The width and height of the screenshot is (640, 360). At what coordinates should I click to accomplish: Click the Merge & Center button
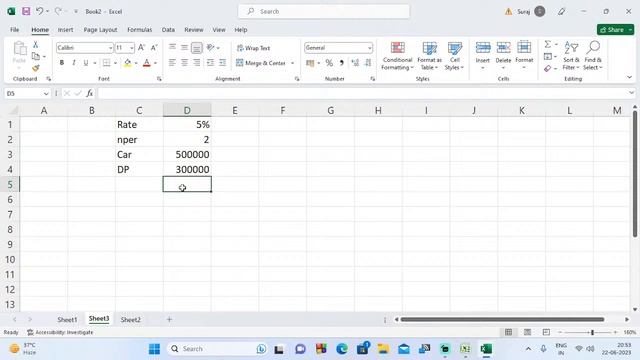tap(261, 63)
